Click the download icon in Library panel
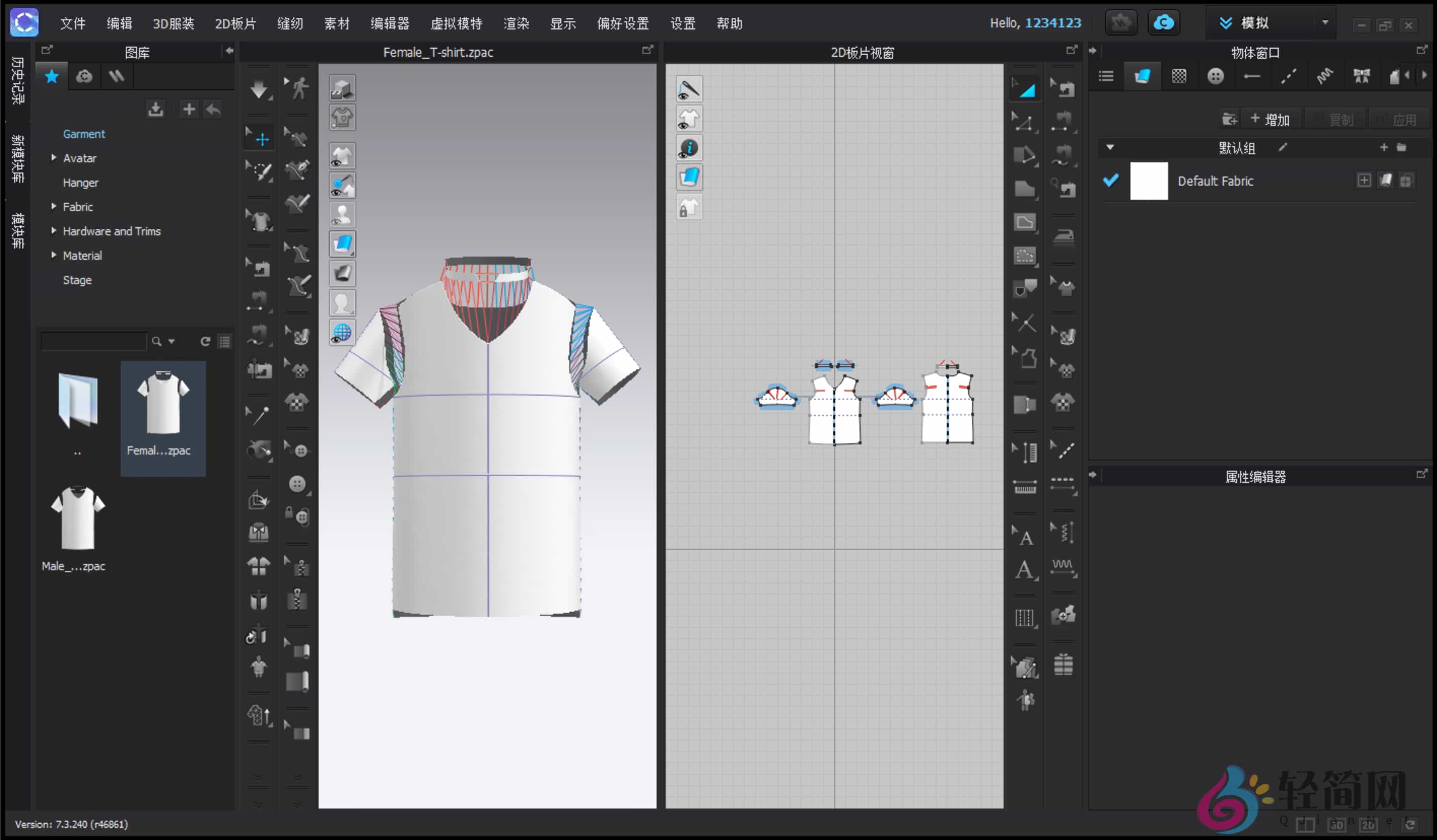Viewport: 1437px width, 840px height. (155, 109)
